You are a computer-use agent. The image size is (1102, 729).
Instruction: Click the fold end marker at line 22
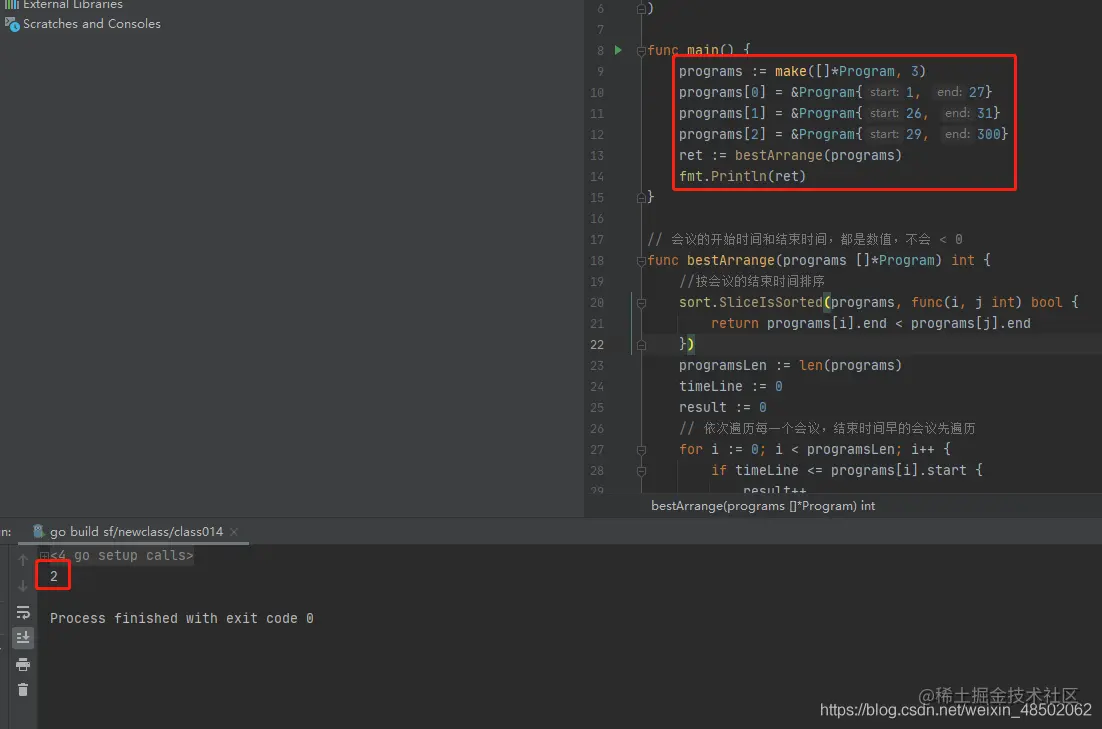pyautogui.click(x=641, y=344)
